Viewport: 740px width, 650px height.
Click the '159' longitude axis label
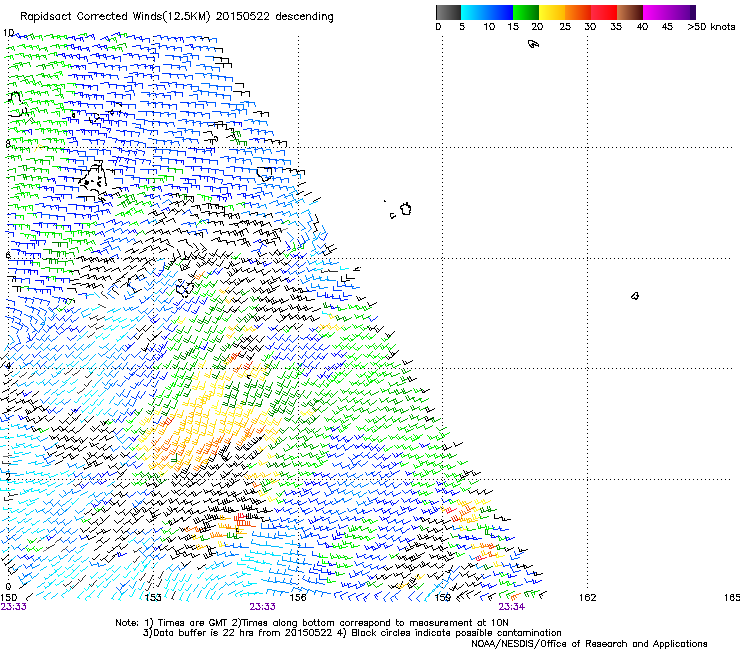[443, 598]
